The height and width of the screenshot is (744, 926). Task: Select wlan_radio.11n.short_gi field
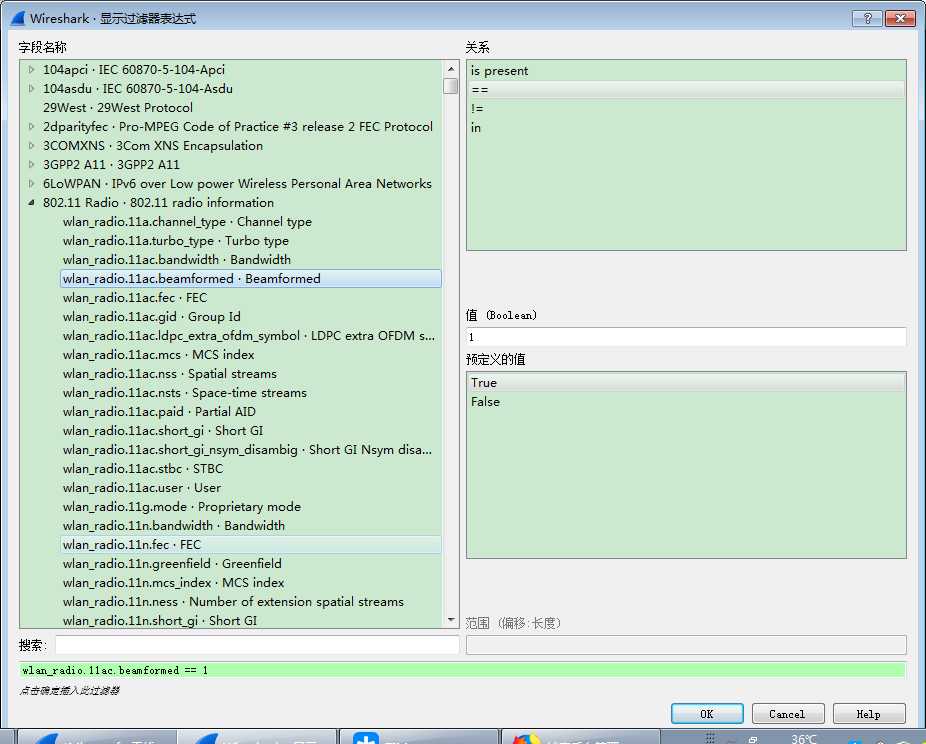pos(159,621)
